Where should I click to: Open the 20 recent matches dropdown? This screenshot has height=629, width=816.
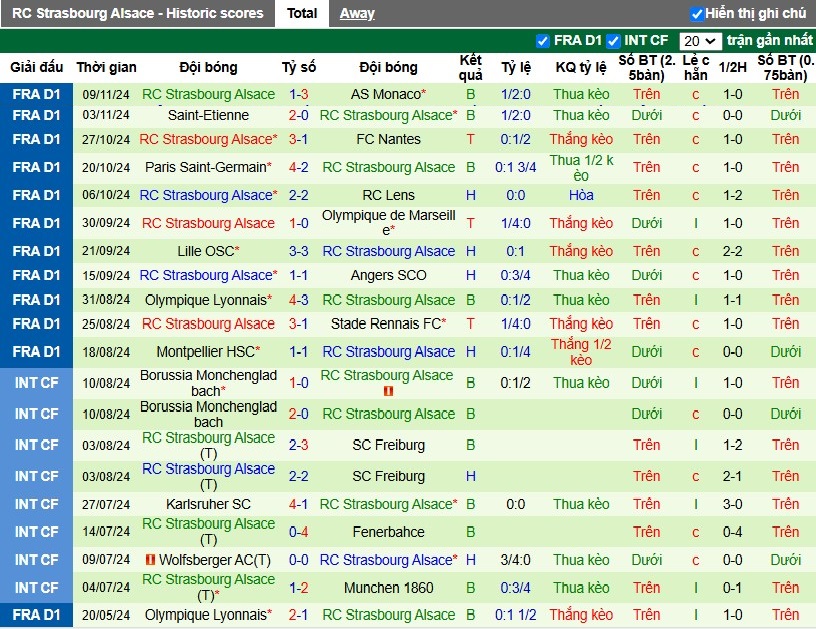click(x=700, y=41)
